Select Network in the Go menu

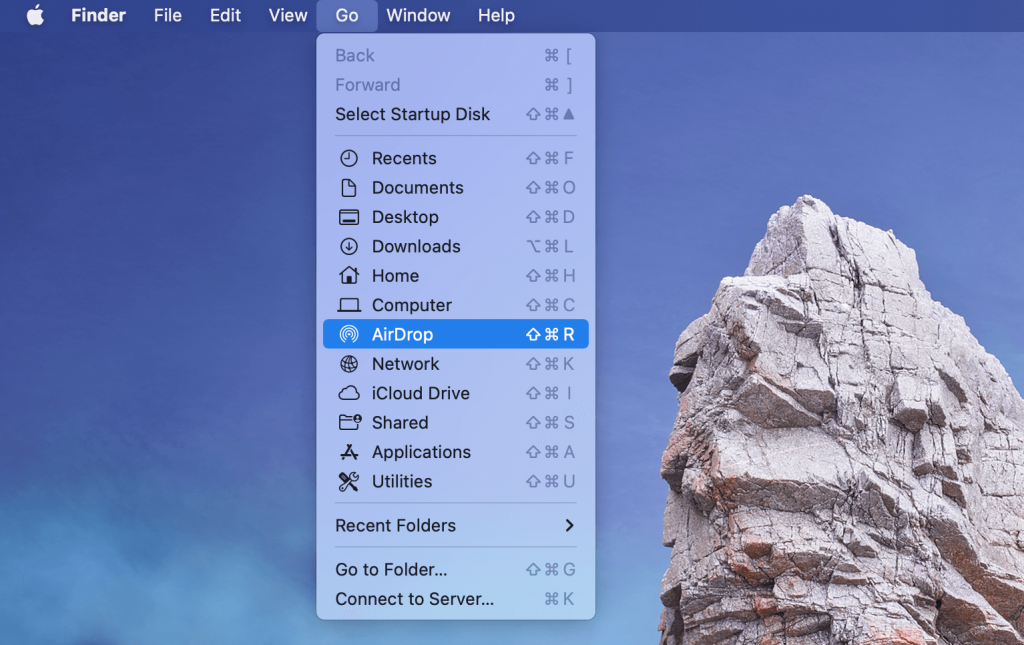[x=456, y=364]
